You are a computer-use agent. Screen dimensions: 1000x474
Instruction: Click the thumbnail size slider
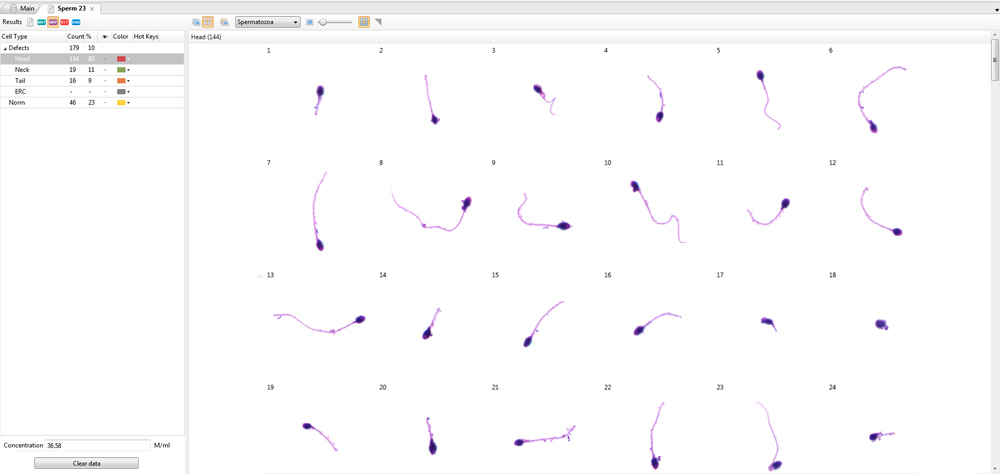tap(336, 22)
